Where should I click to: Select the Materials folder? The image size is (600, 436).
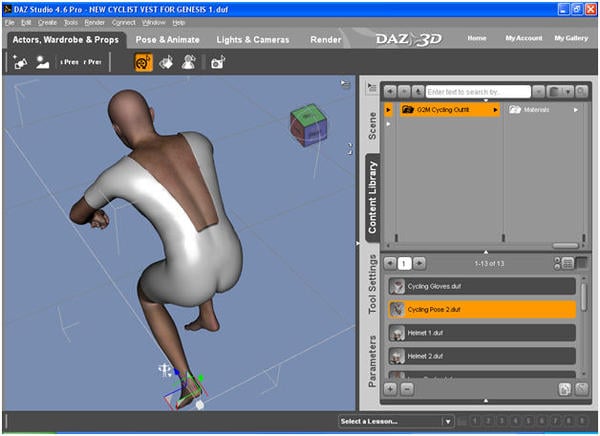pyautogui.click(x=543, y=110)
